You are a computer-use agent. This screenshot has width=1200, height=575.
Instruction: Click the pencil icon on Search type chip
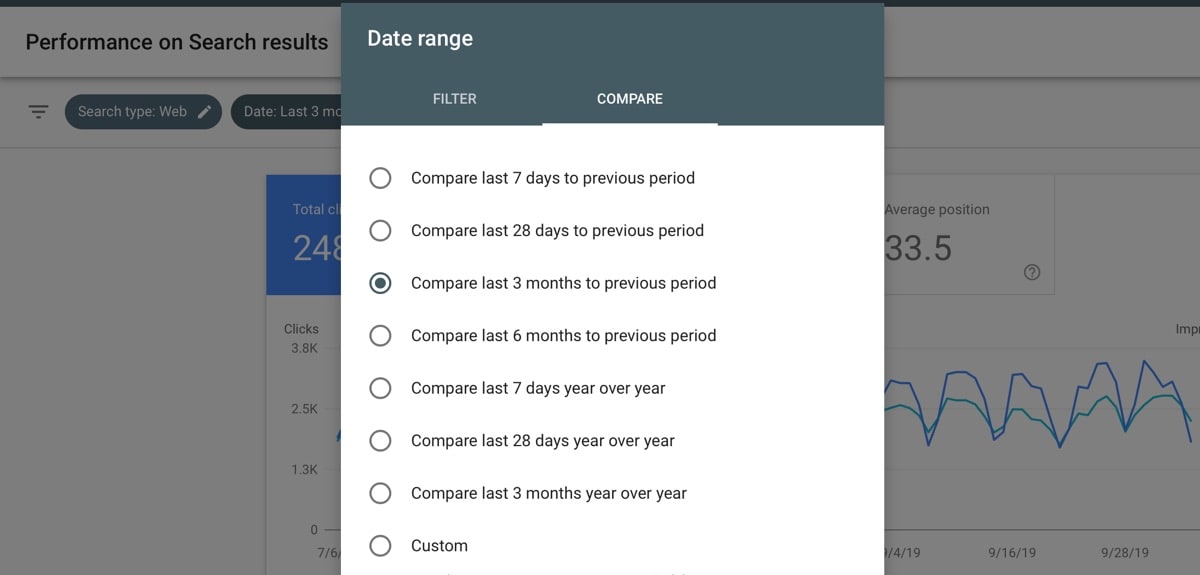[204, 112]
